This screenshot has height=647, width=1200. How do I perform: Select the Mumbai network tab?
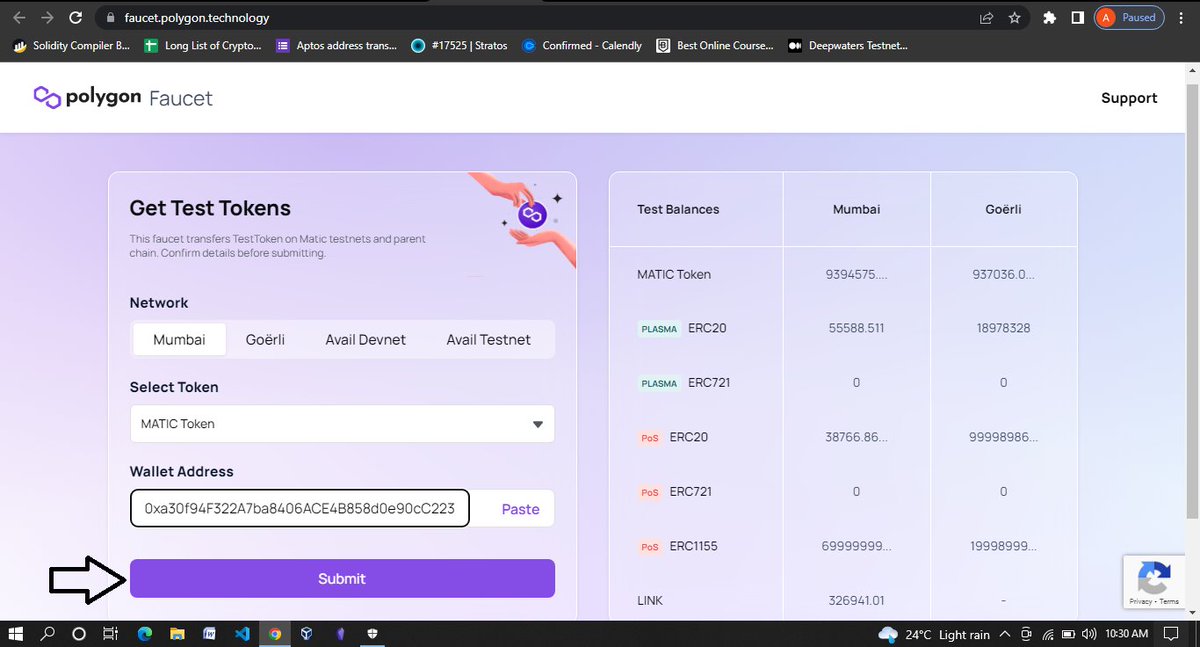[179, 340]
